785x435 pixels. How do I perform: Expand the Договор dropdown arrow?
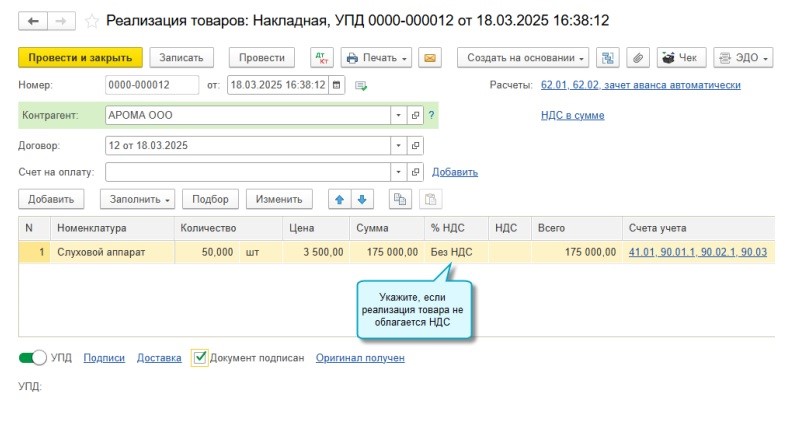click(399, 145)
